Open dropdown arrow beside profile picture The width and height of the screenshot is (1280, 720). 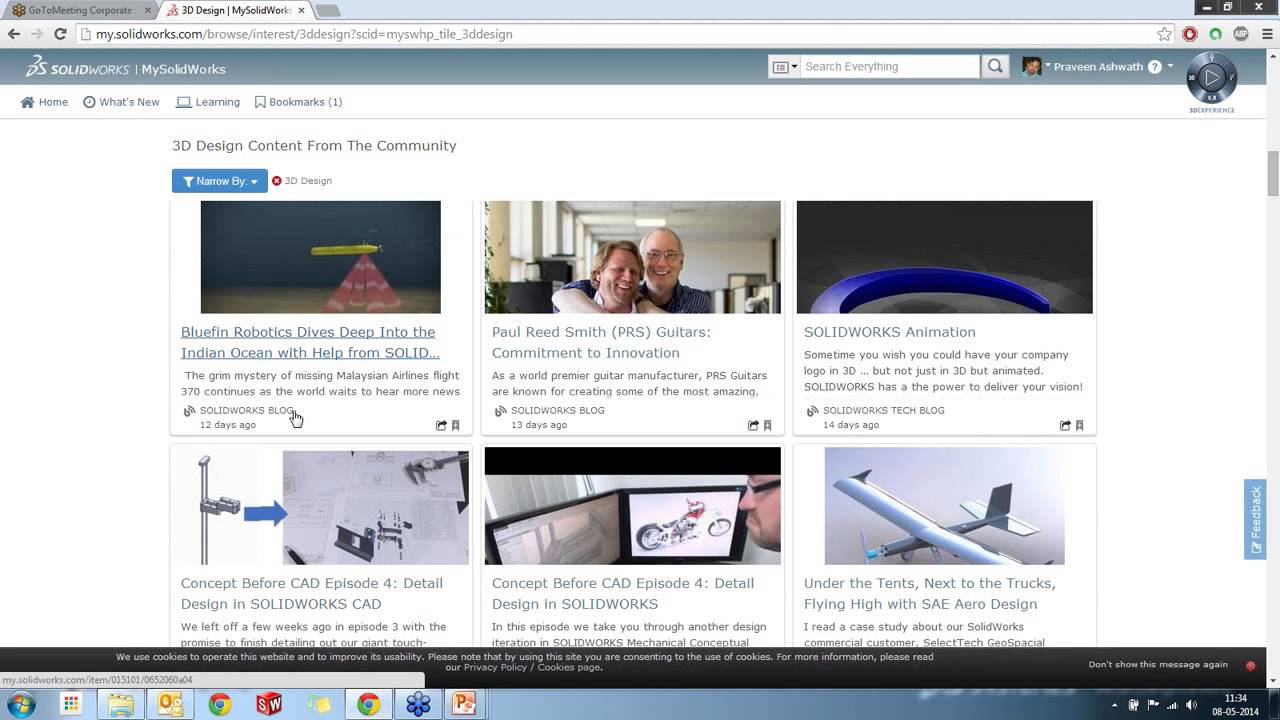click(x=1048, y=66)
